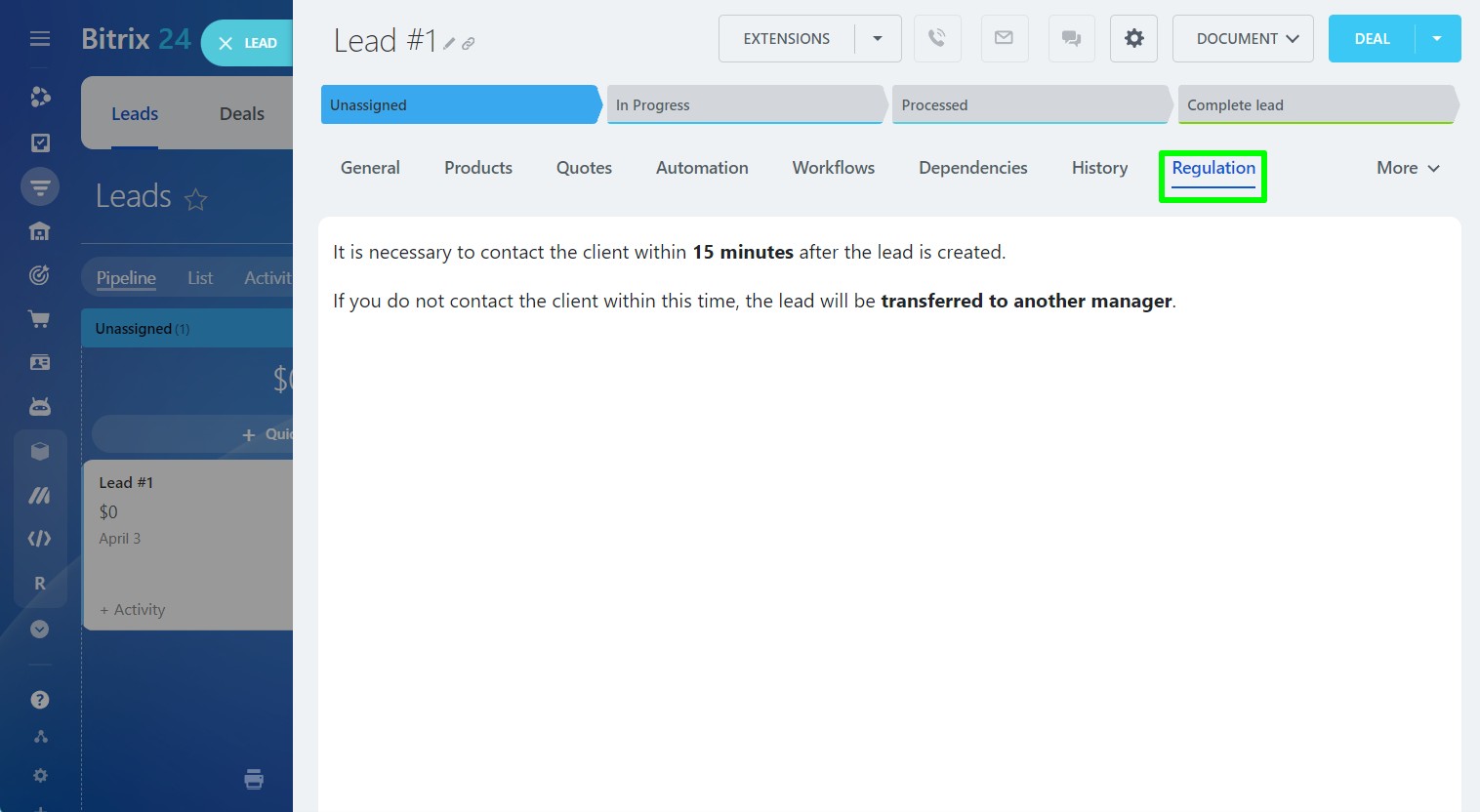The width and height of the screenshot is (1480, 812).
Task: Click the pencil icon to rename lead
Action: [x=449, y=44]
